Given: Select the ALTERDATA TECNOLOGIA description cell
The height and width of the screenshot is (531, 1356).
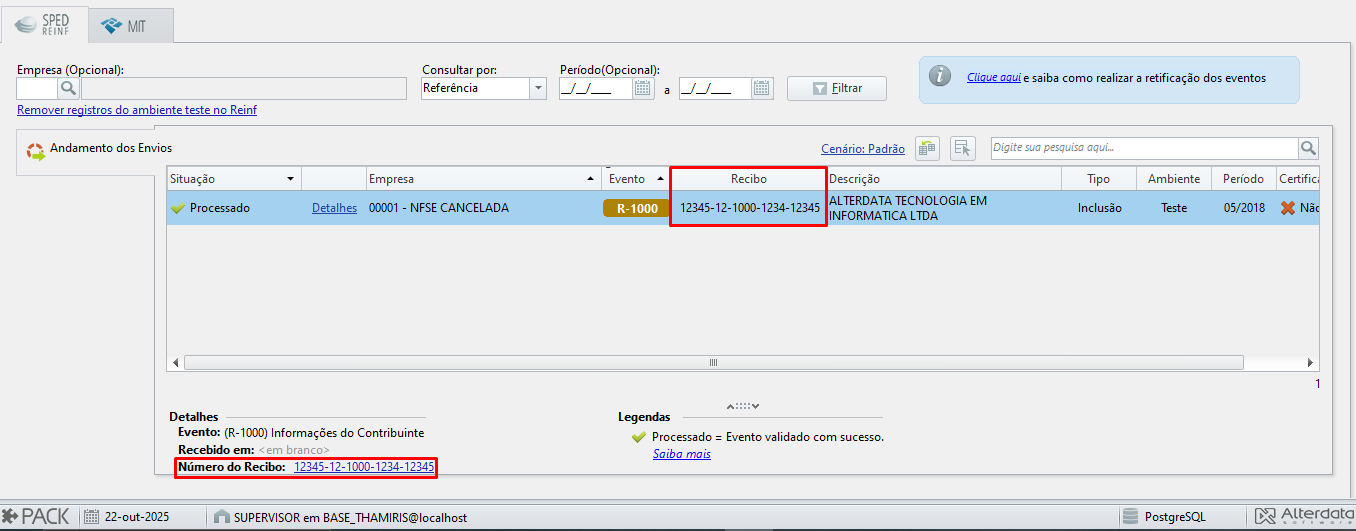Looking at the screenshot, I should (x=943, y=208).
